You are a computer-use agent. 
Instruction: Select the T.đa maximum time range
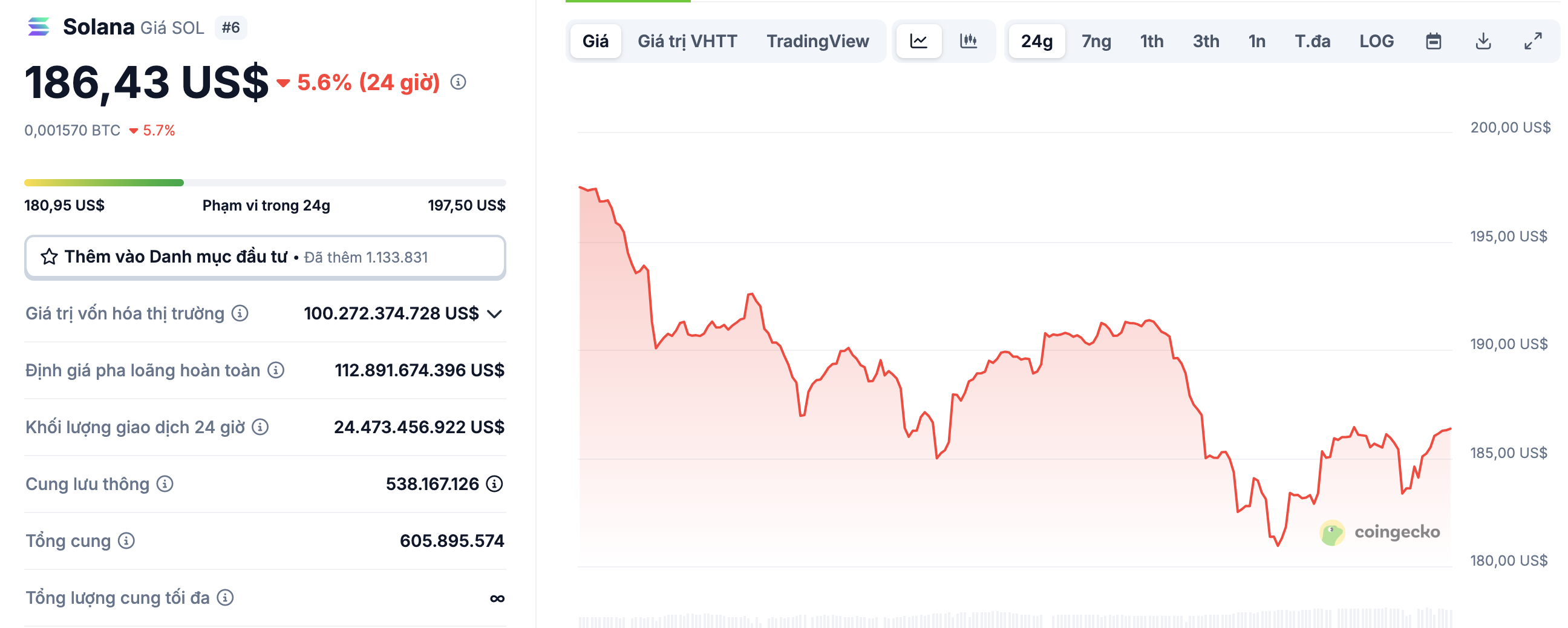(x=1312, y=41)
